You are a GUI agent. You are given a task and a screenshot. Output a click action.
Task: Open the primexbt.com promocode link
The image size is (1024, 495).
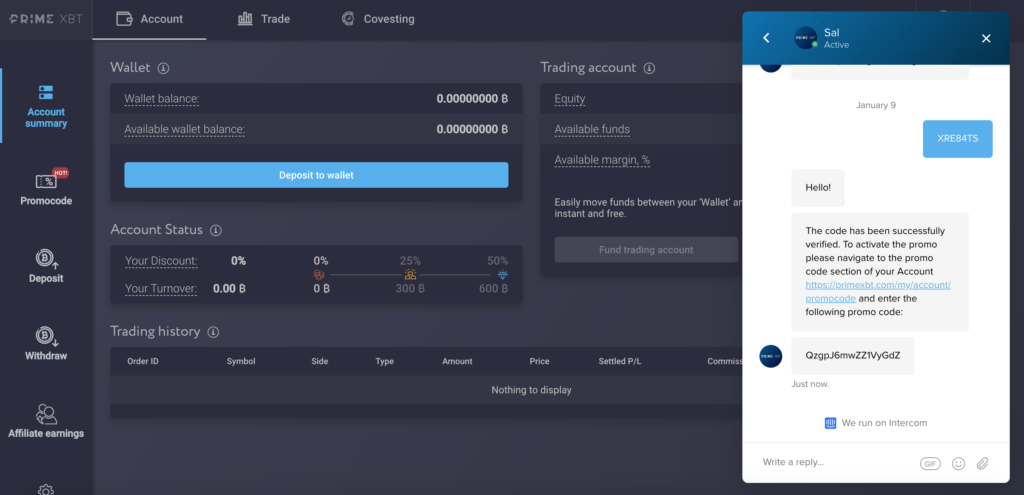tap(878, 292)
